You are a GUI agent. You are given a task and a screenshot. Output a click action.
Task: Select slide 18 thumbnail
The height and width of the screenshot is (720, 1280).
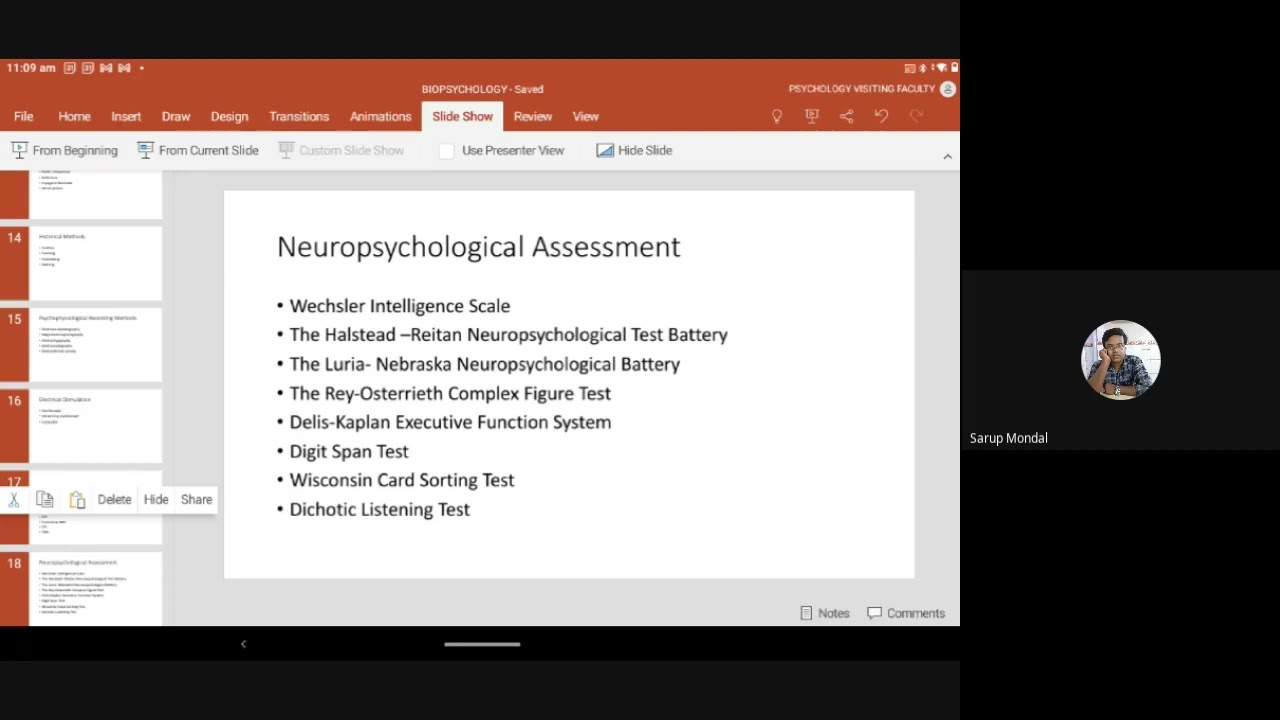[x=95, y=589]
